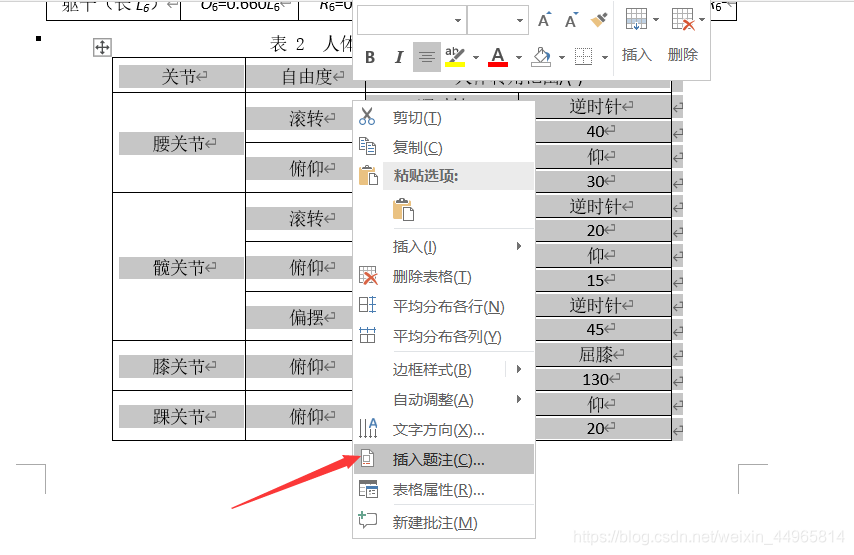The height and width of the screenshot is (555, 854).
Task: Open 自动调整(A) submenu
Action: 444,400
